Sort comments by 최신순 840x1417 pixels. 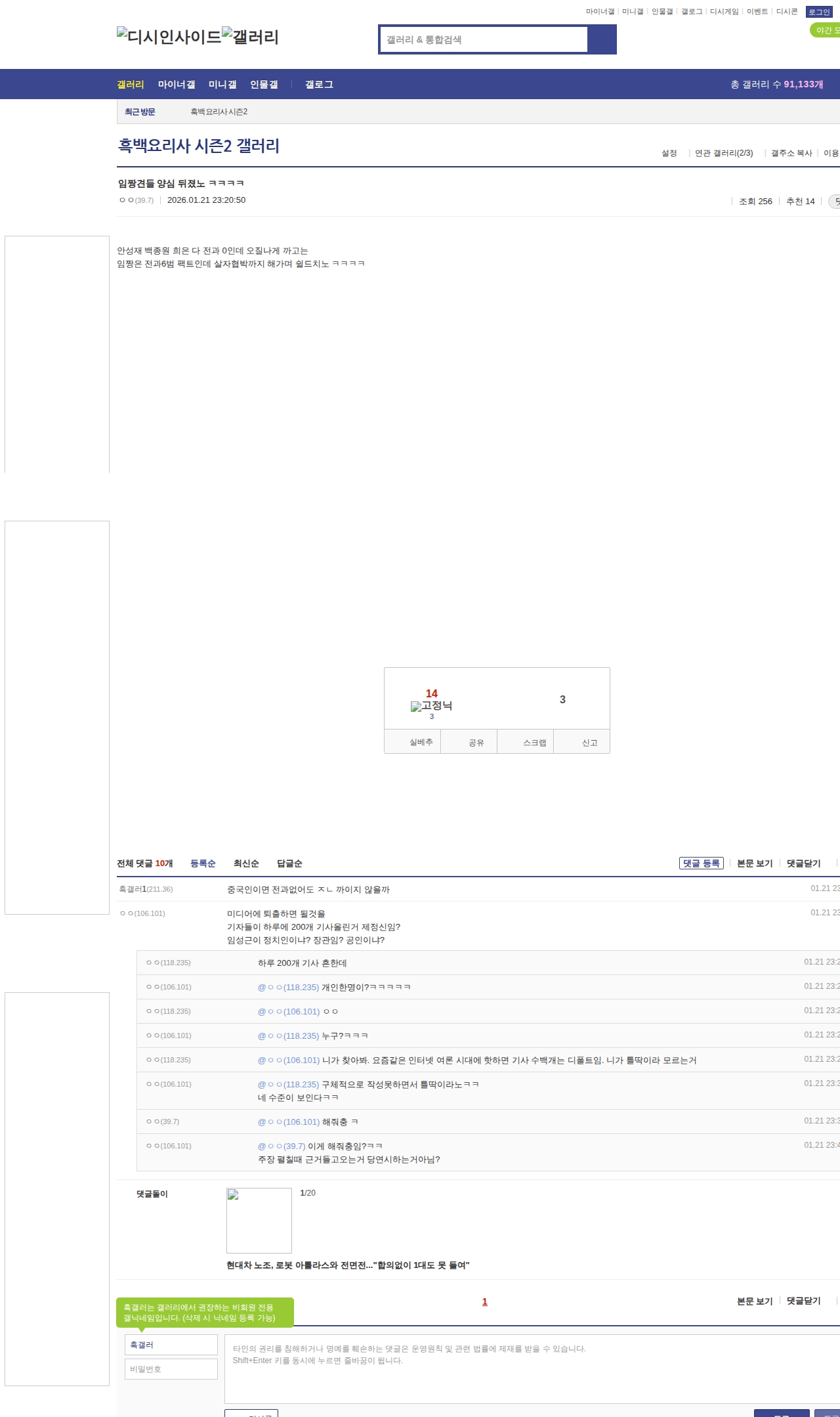click(x=246, y=863)
